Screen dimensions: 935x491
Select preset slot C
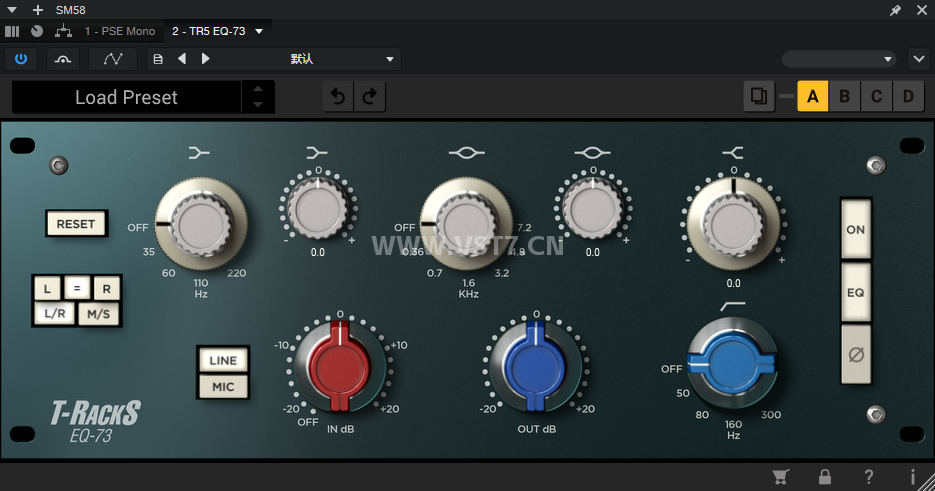(877, 96)
